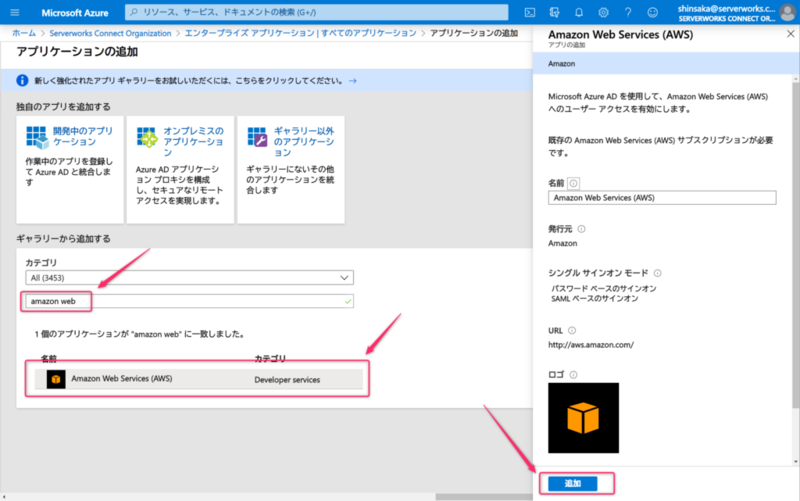Click the horizontal scrollbar at bottom
This screenshot has width=800, height=501.
pos(484,496)
